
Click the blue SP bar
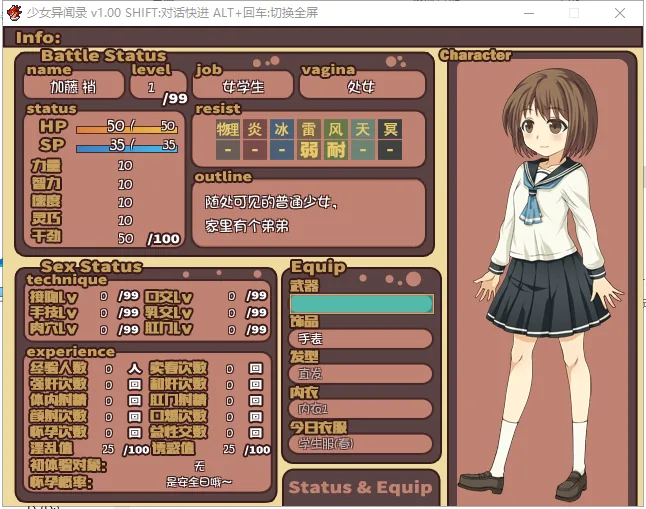click(127, 149)
